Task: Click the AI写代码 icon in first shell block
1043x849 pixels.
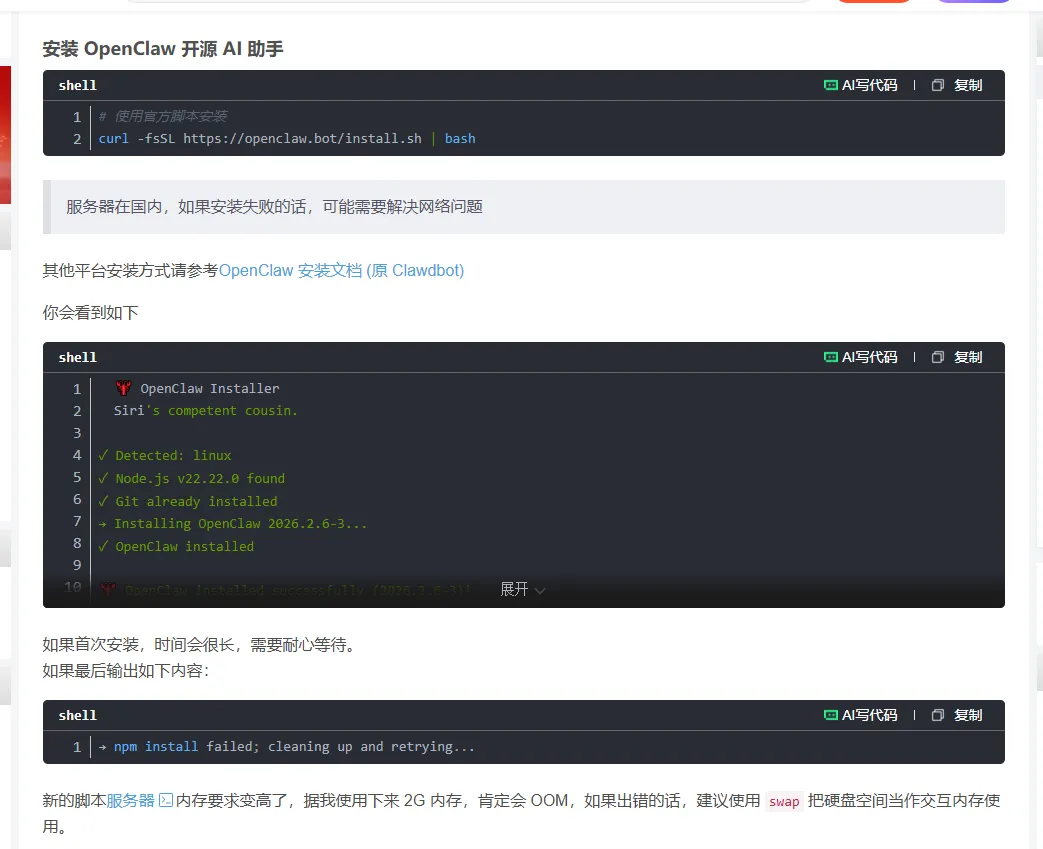Action: (831, 85)
